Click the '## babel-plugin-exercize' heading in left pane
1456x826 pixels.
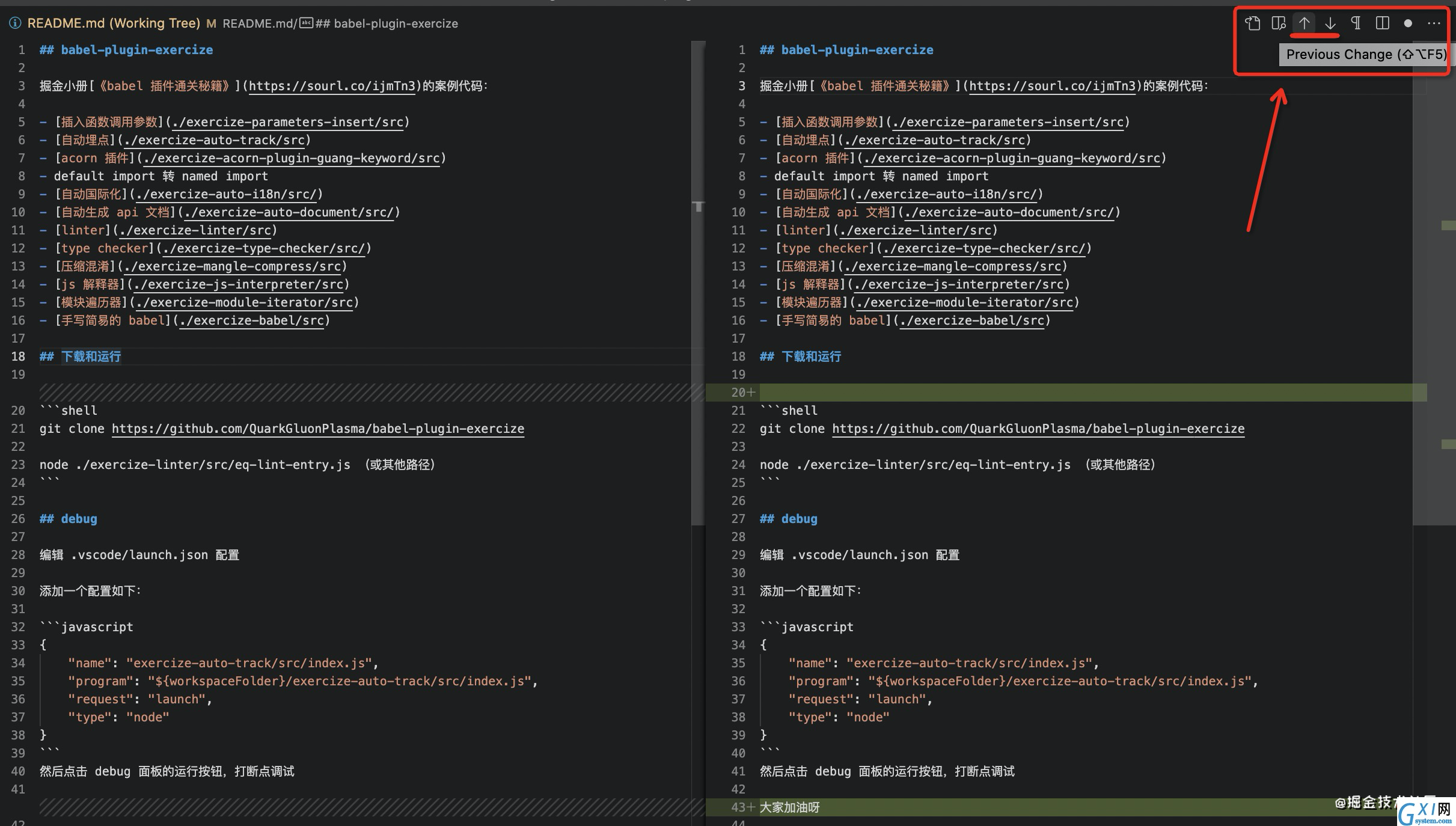[x=126, y=50]
